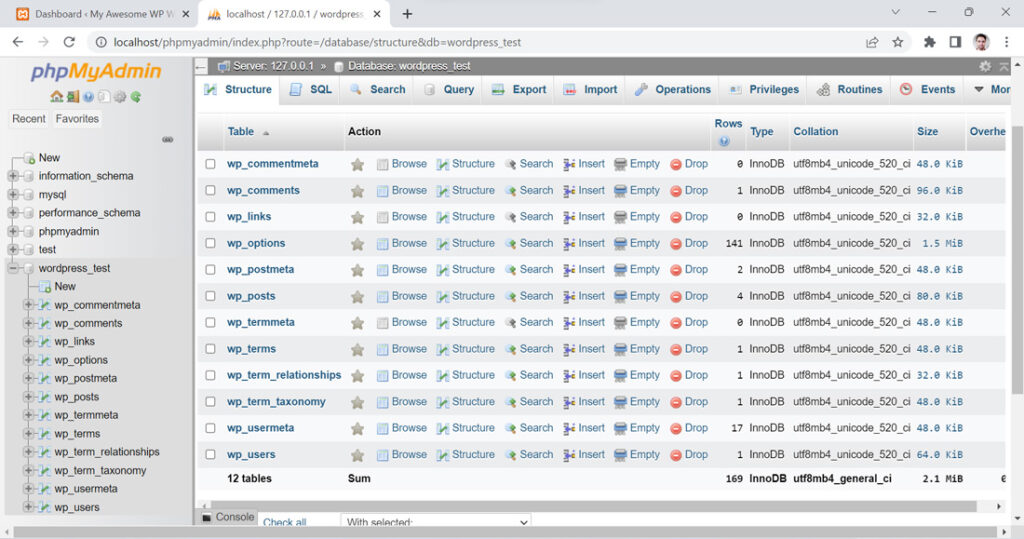Image resolution: width=1024 pixels, height=539 pixels.
Task: Collapse the wordpress_test database tree
Action: pos(13,268)
